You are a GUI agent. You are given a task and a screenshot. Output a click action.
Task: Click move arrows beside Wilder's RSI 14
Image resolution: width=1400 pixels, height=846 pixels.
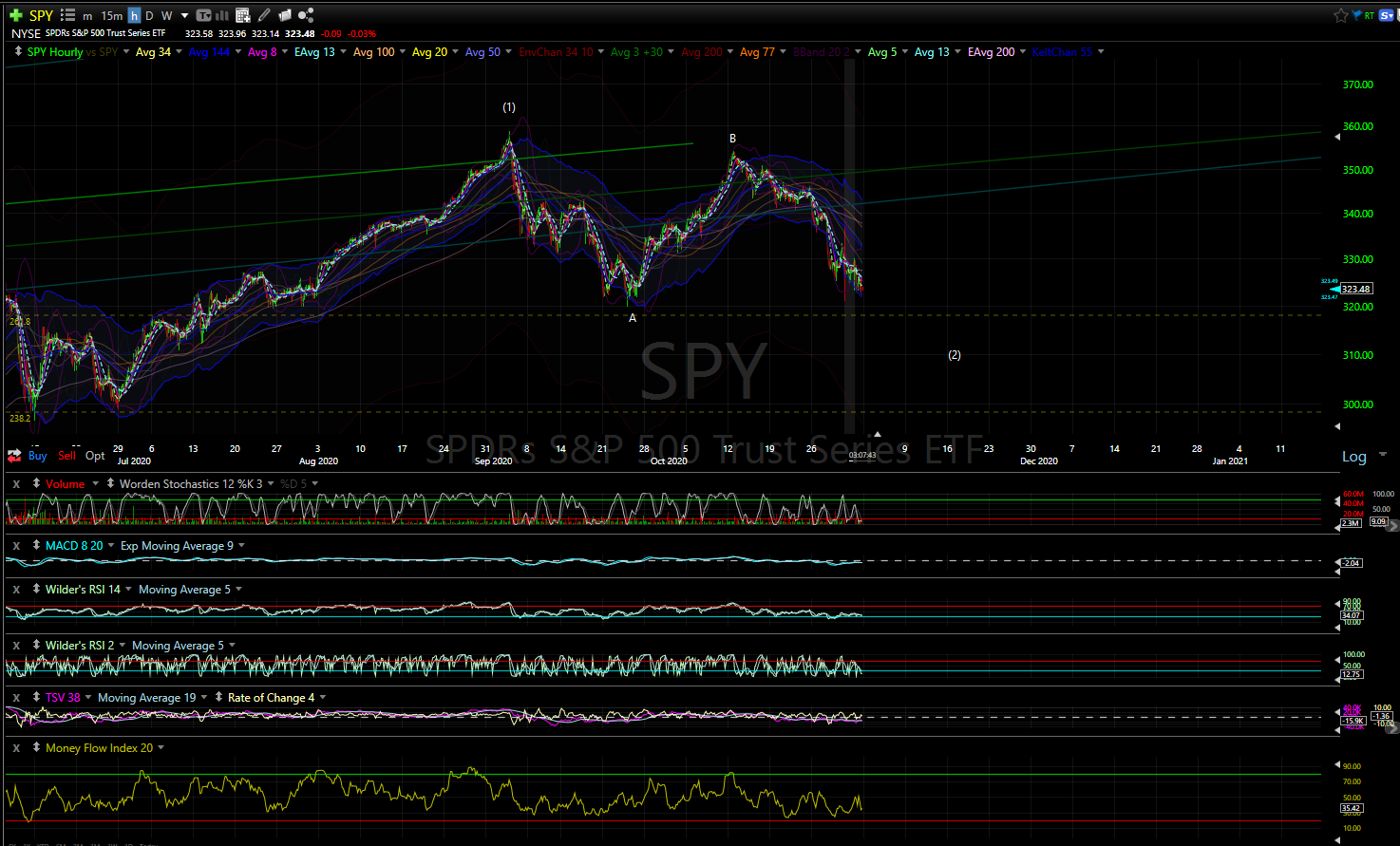pyautogui.click(x=36, y=590)
